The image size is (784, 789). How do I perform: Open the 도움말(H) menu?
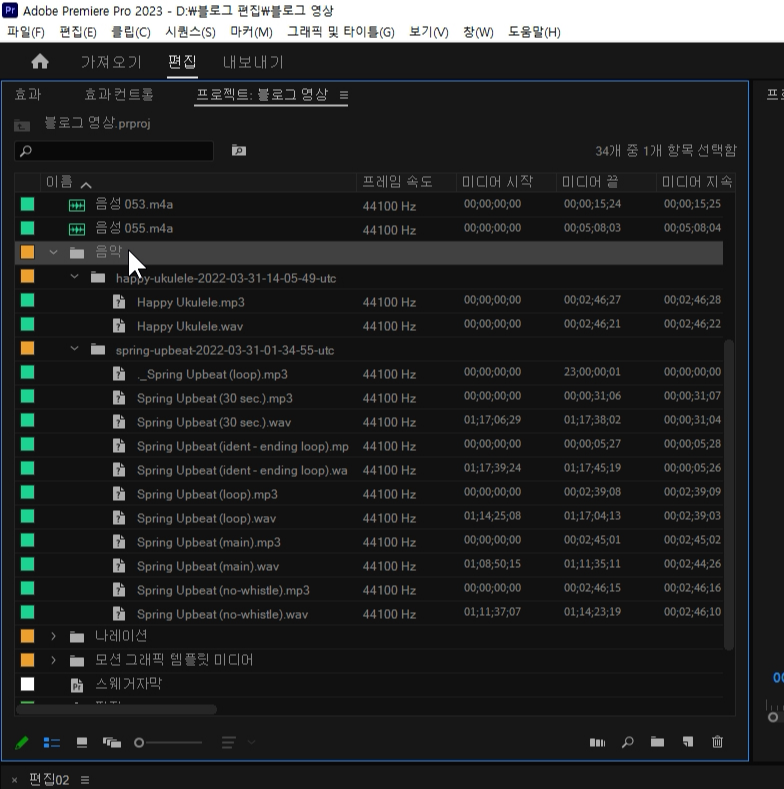[x=533, y=32]
